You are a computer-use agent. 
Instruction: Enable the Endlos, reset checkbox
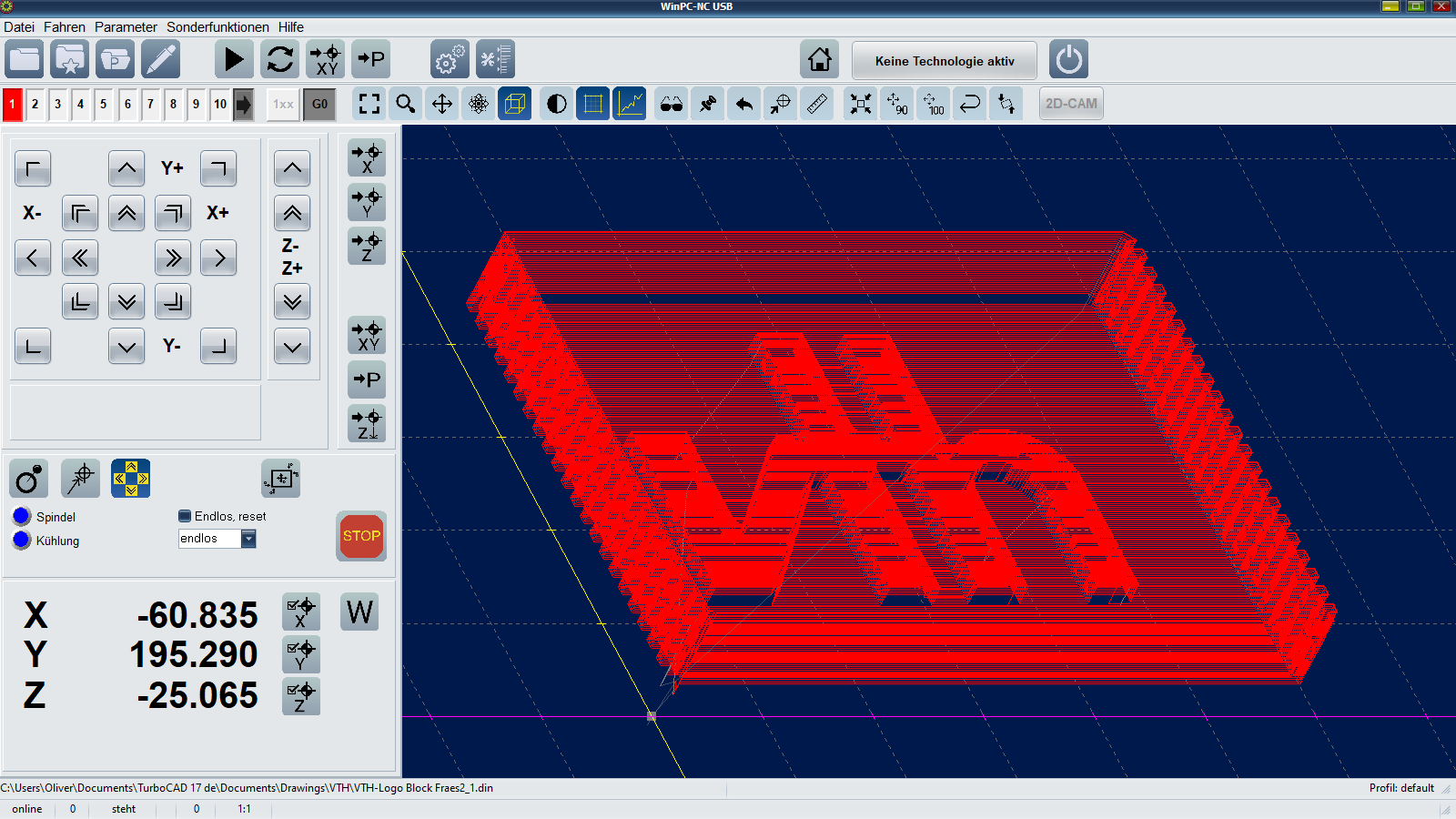point(185,516)
